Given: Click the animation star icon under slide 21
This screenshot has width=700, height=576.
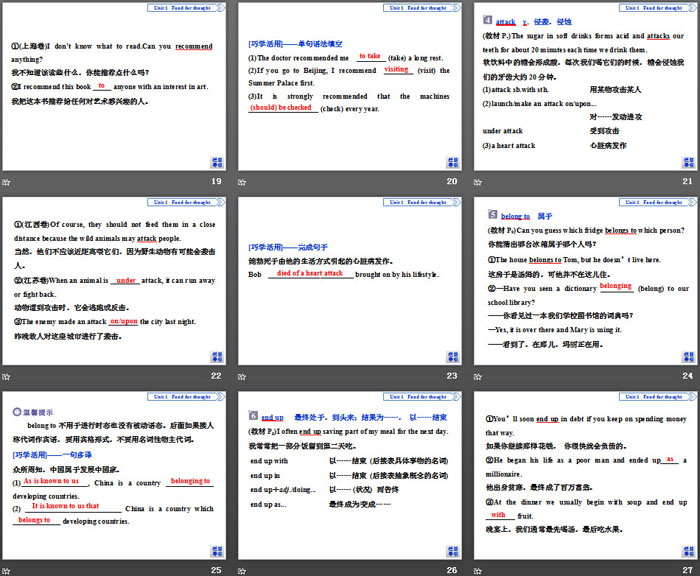Looking at the screenshot, I should pyautogui.click(x=477, y=182).
